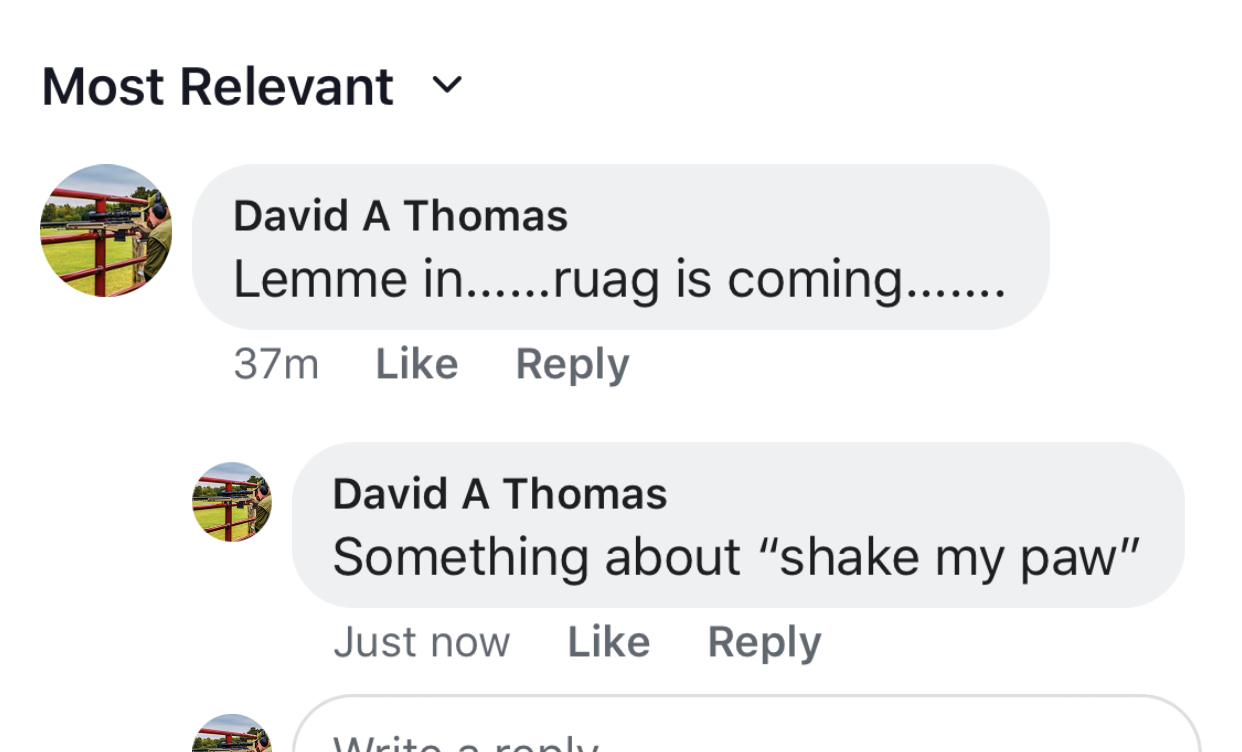Screen dimensions: 1242x752
Task: Open the Most Relevant sort dropdown
Action: click(x=218, y=87)
